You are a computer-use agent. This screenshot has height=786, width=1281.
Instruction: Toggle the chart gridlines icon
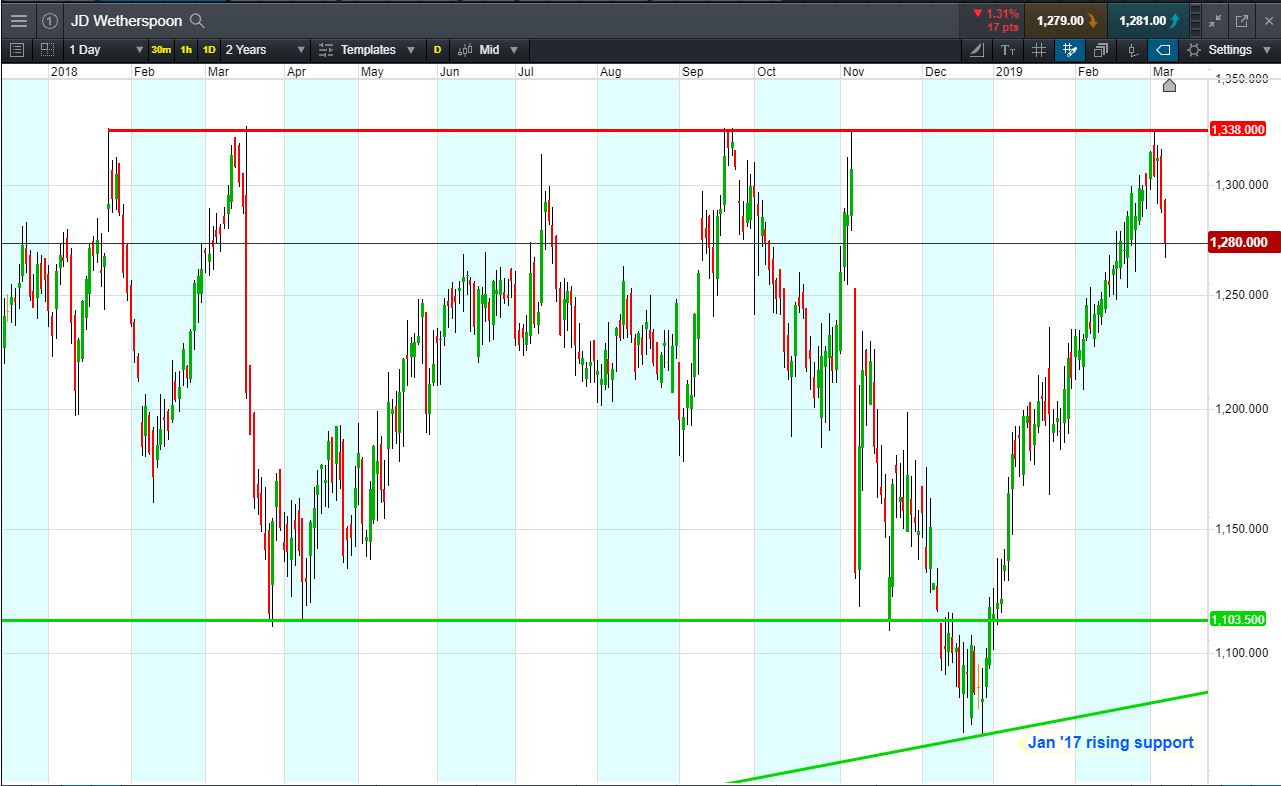[x=1039, y=50]
